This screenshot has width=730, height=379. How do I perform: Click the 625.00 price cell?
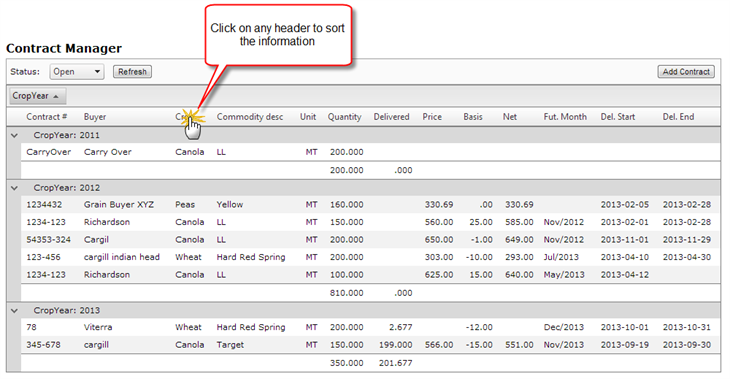click(x=439, y=275)
